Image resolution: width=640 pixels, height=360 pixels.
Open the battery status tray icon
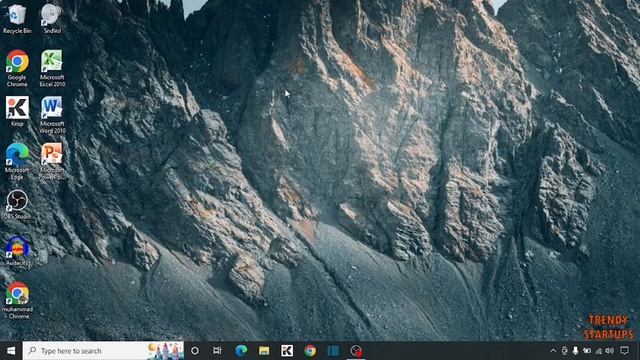[x=587, y=351]
